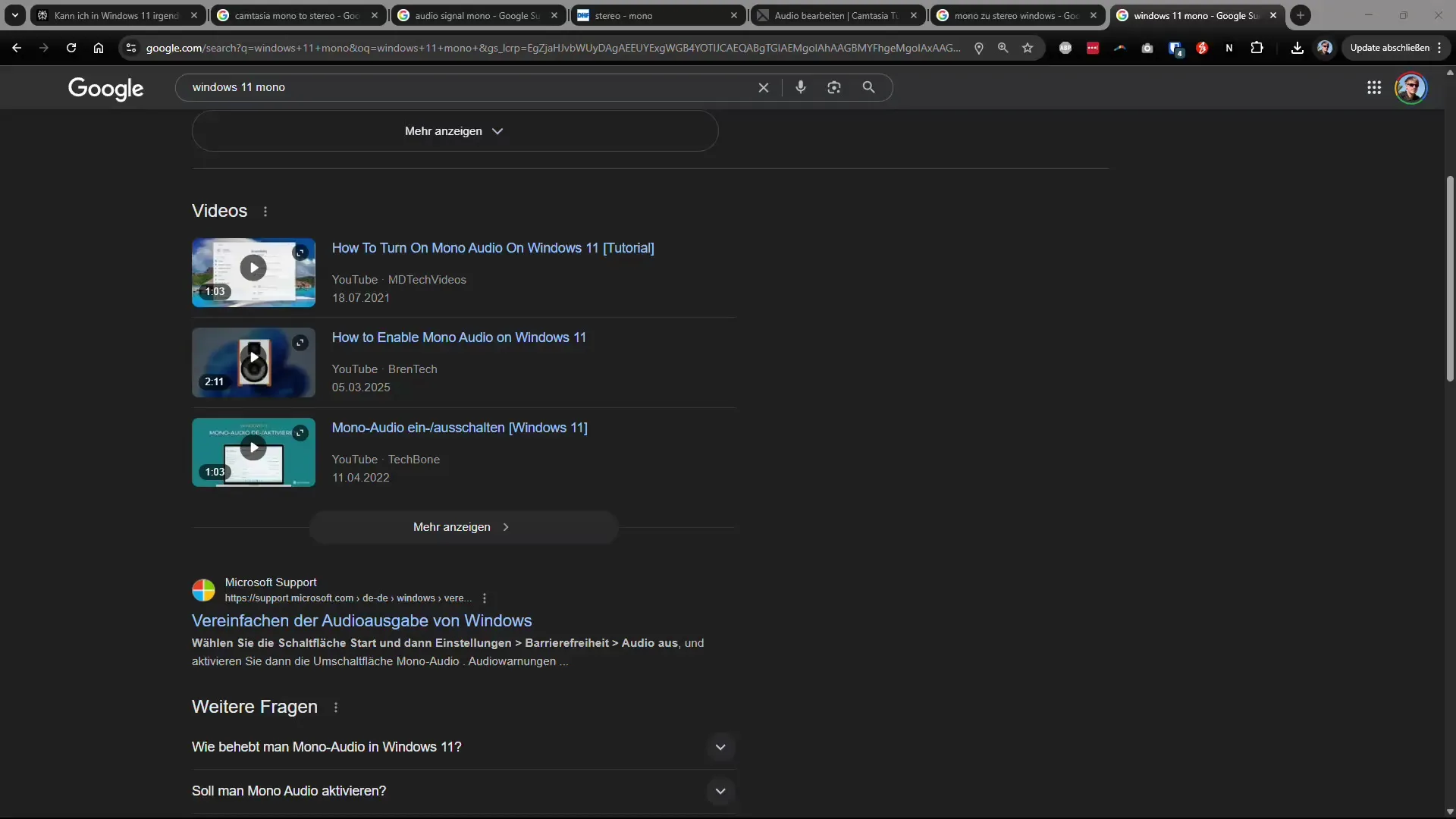Play the TechBone video thumbnail
Screen dimensions: 1456x819
[x=253, y=453]
